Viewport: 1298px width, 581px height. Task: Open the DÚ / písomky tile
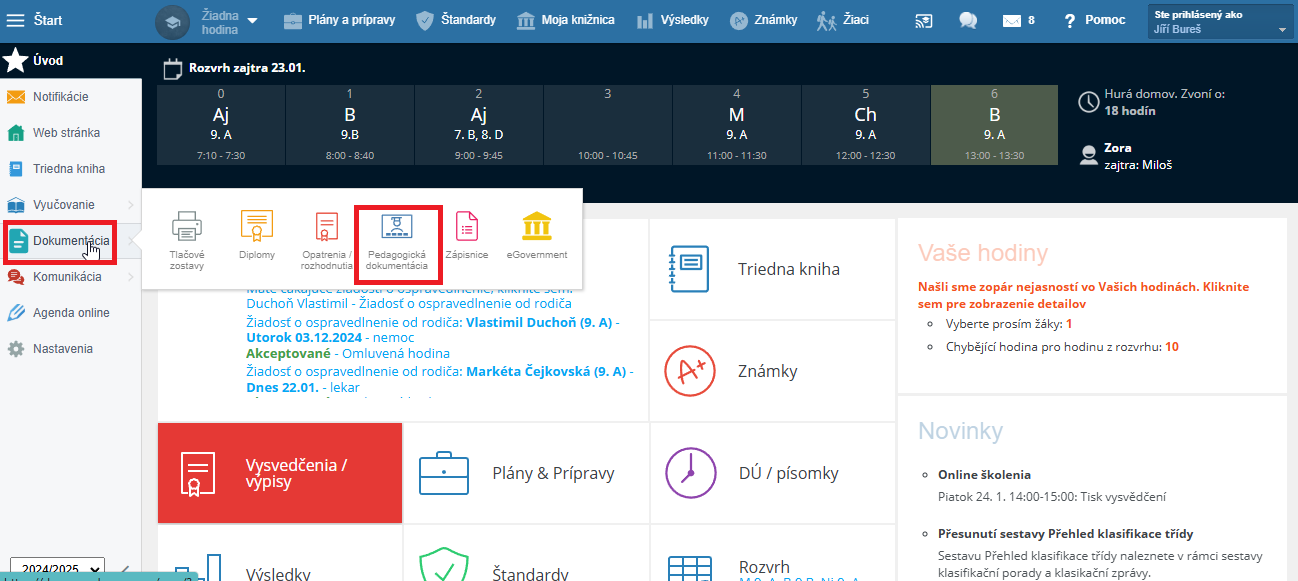pos(772,473)
